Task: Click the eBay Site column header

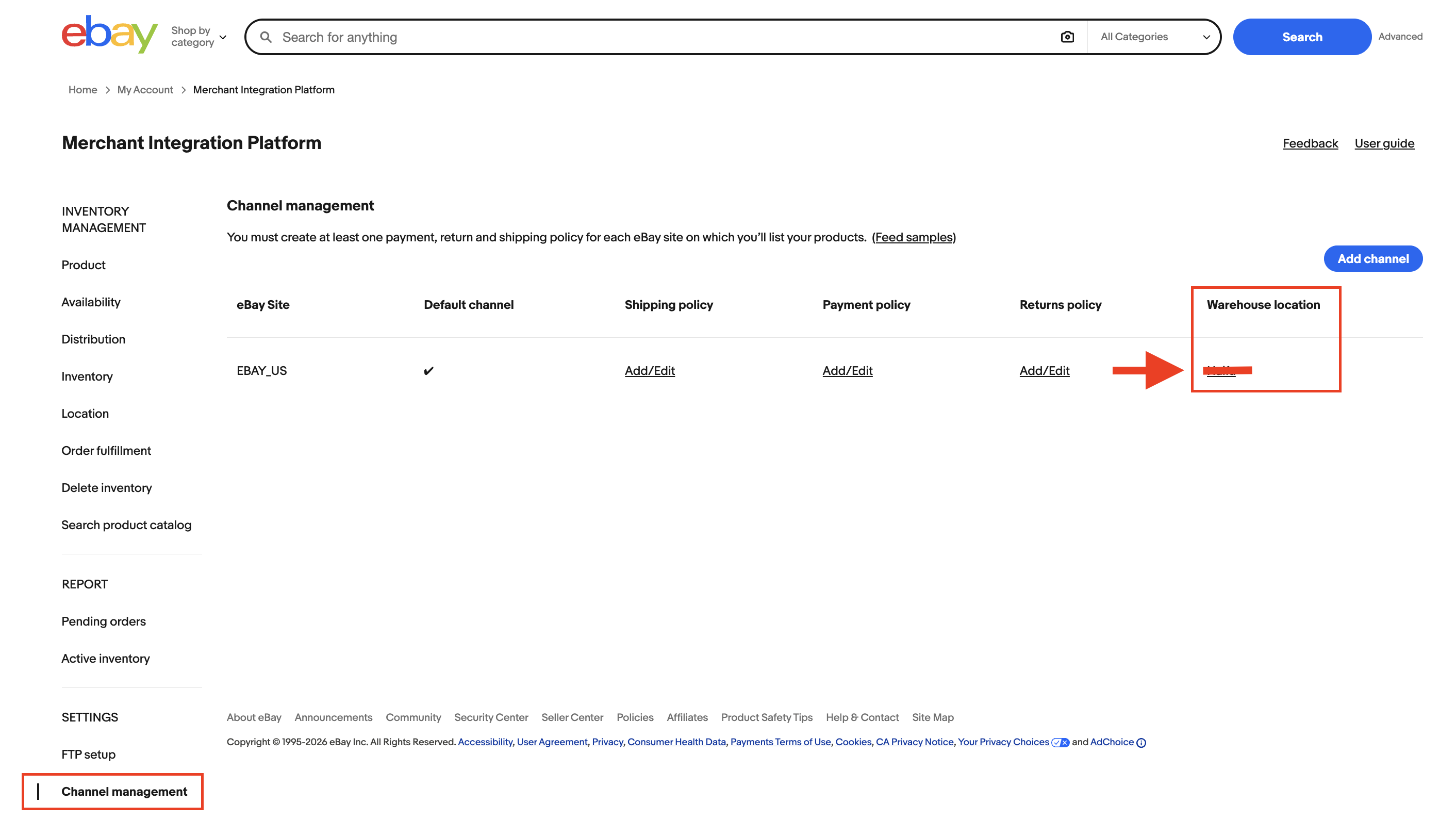Action: 263,305
